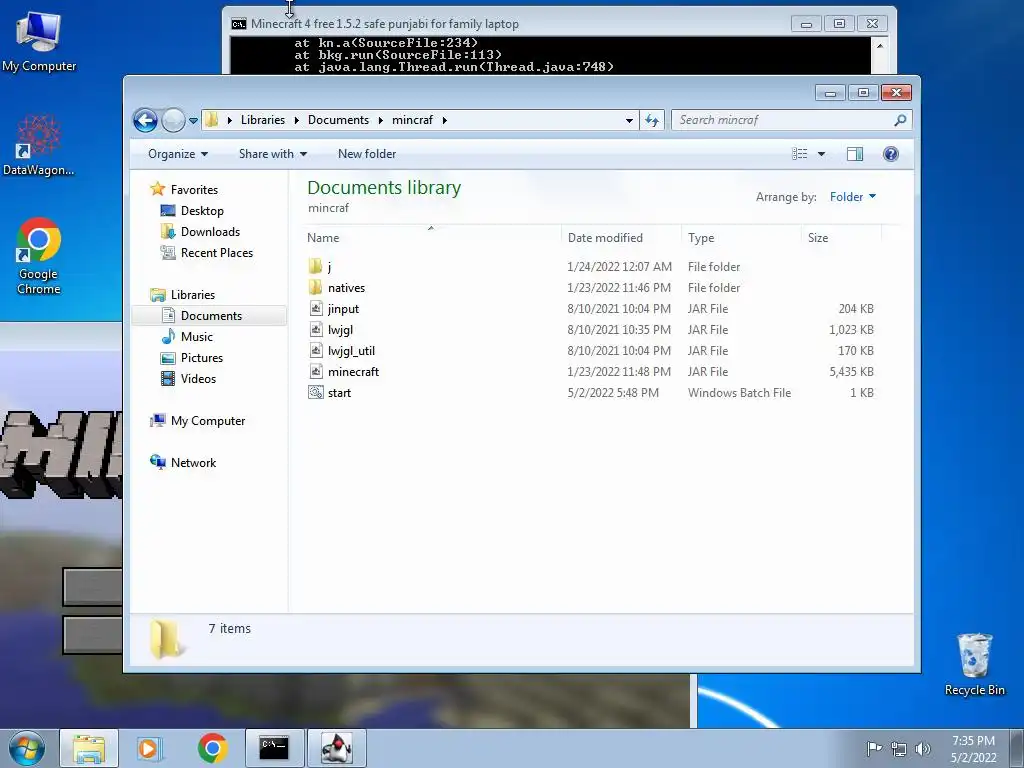This screenshot has width=1024, height=768.
Task: Open the Pictures library
Action: pos(202,358)
